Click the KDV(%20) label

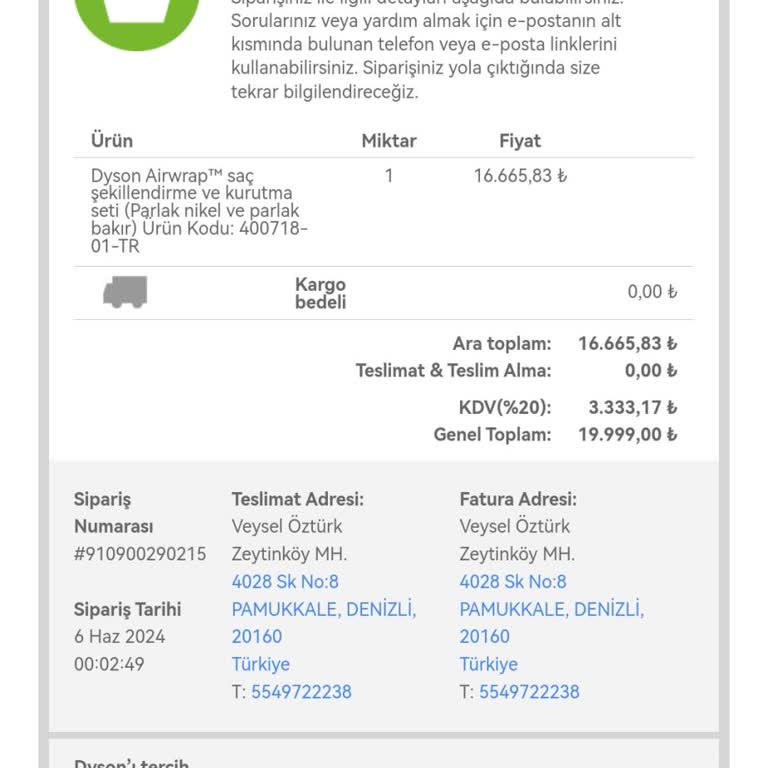(505, 407)
